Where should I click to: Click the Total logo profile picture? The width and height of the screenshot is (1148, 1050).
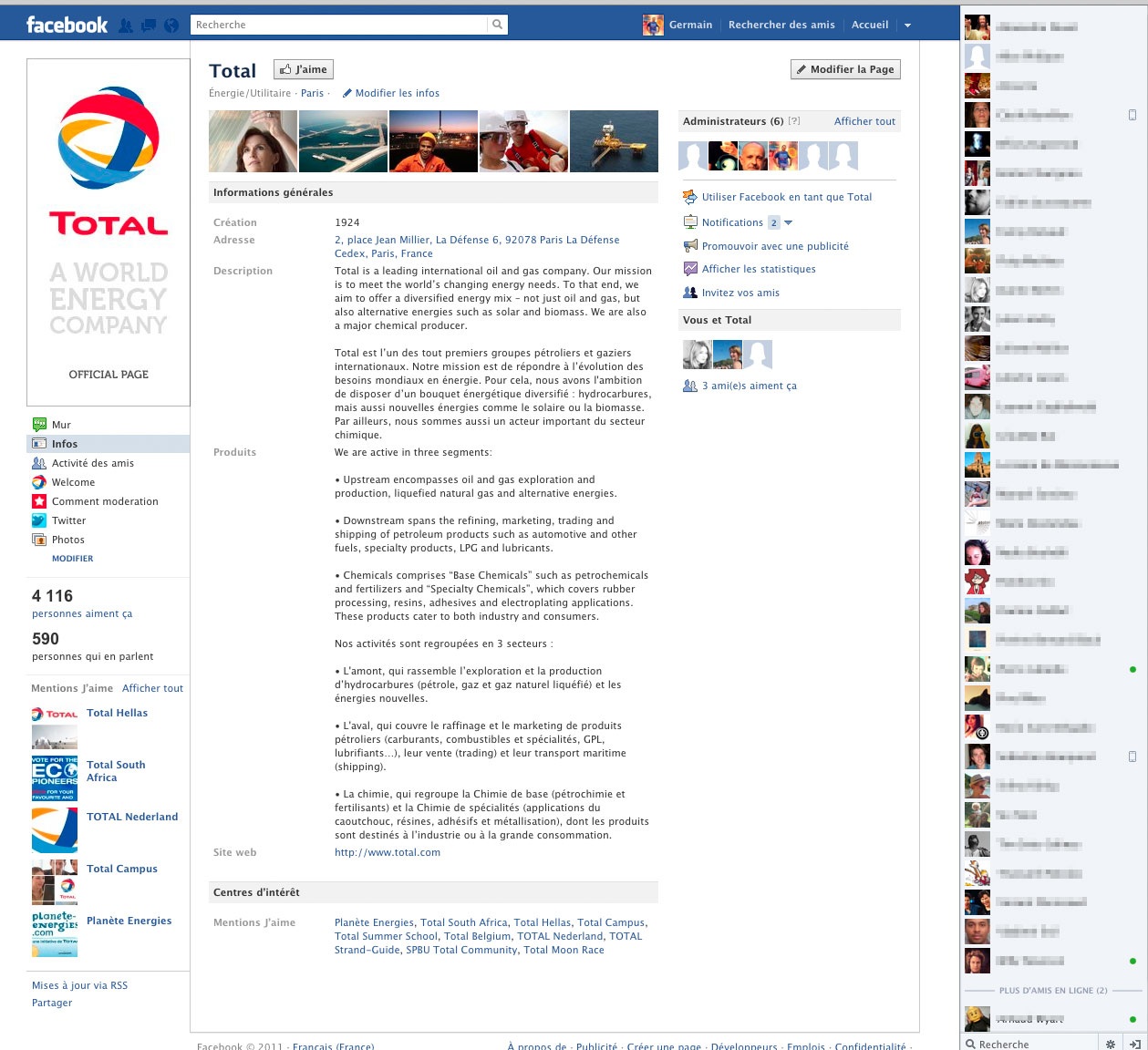click(109, 232)
